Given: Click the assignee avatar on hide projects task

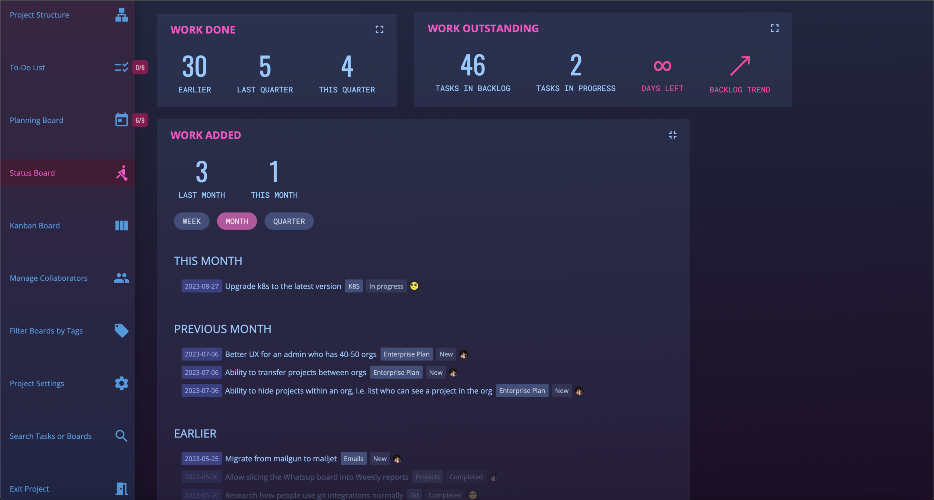Looking at the screenshot, I should 579,392.
